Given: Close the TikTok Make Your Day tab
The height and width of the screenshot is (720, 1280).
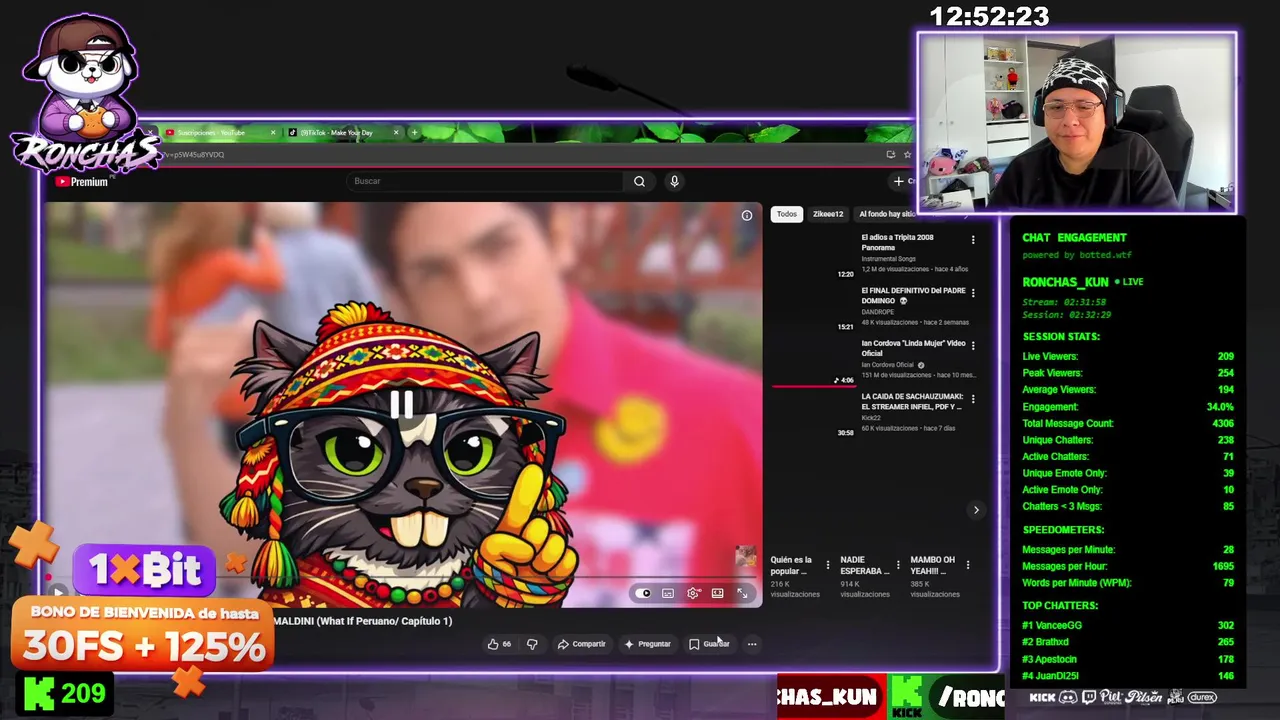Looking at the screenshot, I should point(396,132).
